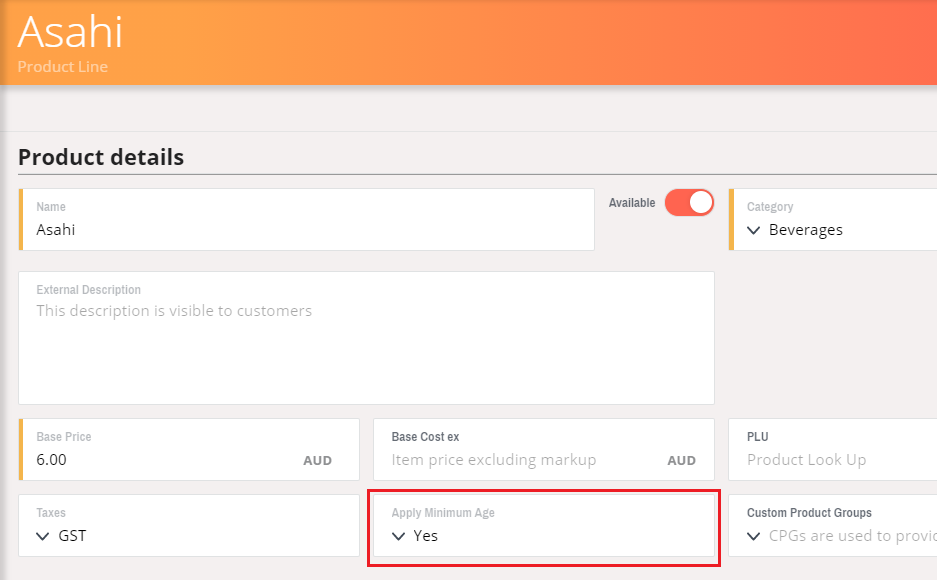Click the chevron beside CPGs placeholder text
This screenshot has width=937, height=580.
point(754,536)
